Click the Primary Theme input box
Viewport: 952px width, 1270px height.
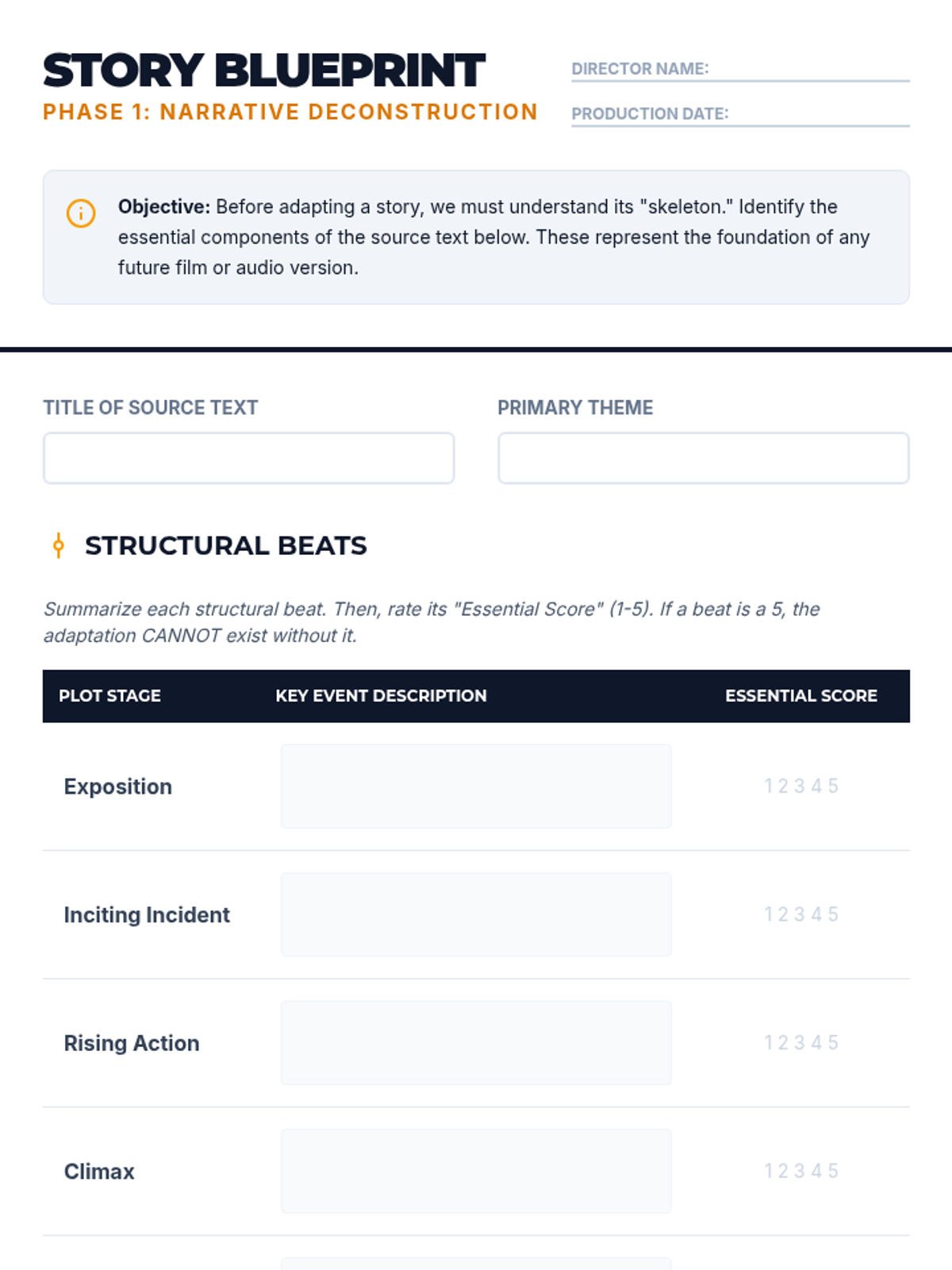tap(703, 458)
